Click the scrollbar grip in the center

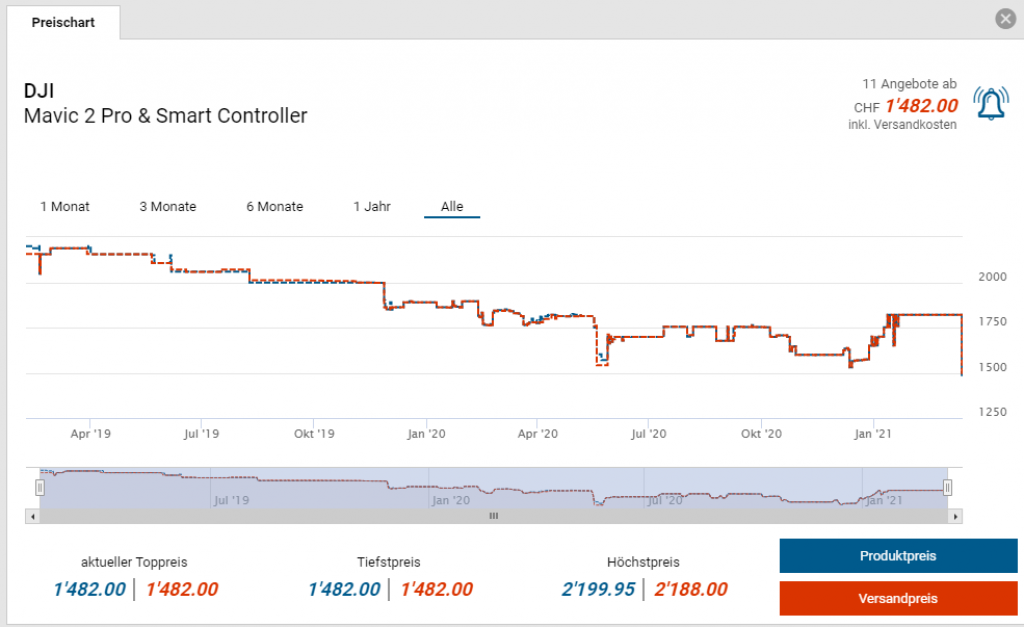point(493,516)
